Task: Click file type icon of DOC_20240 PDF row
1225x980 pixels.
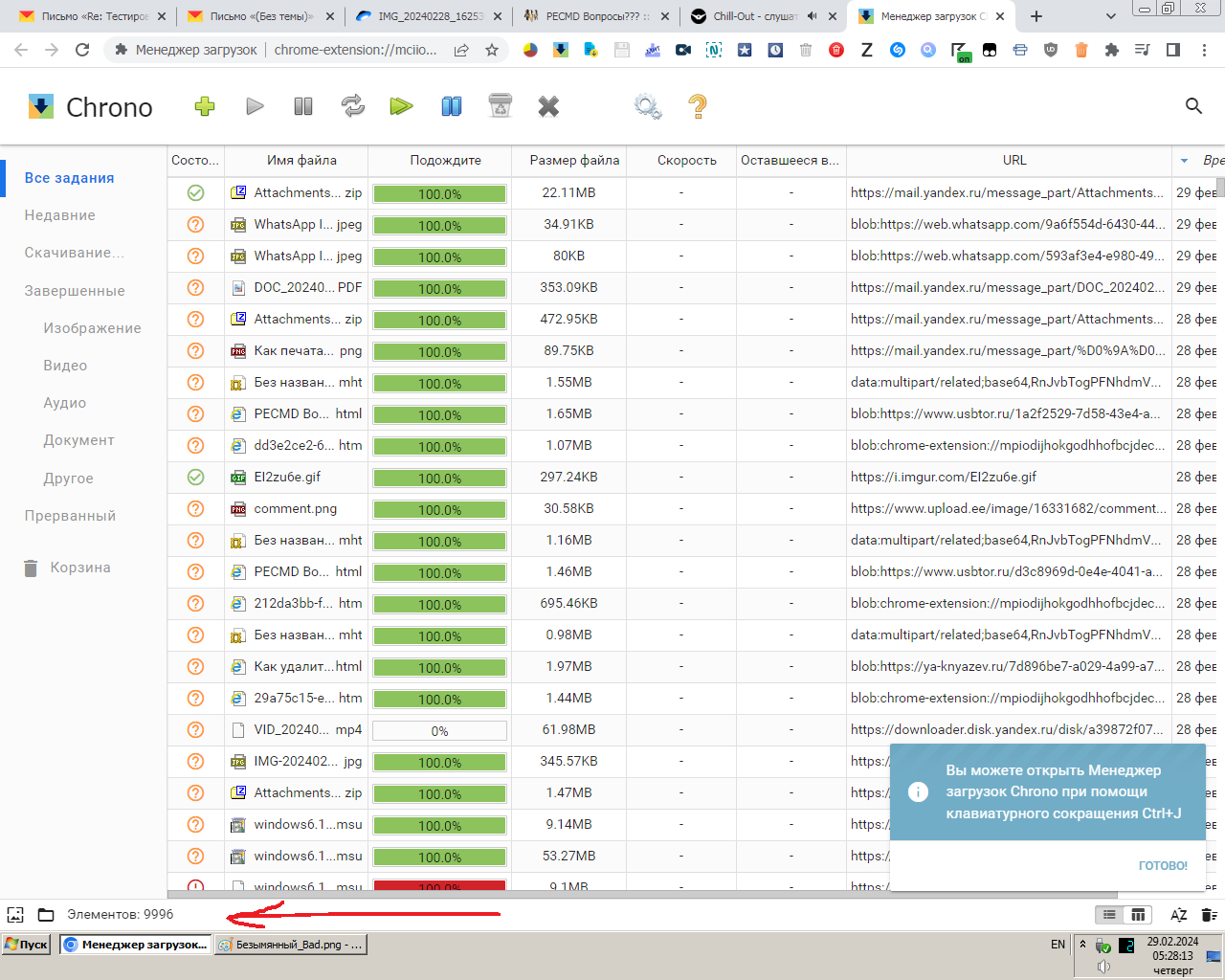Action: (x=238, y=287)
